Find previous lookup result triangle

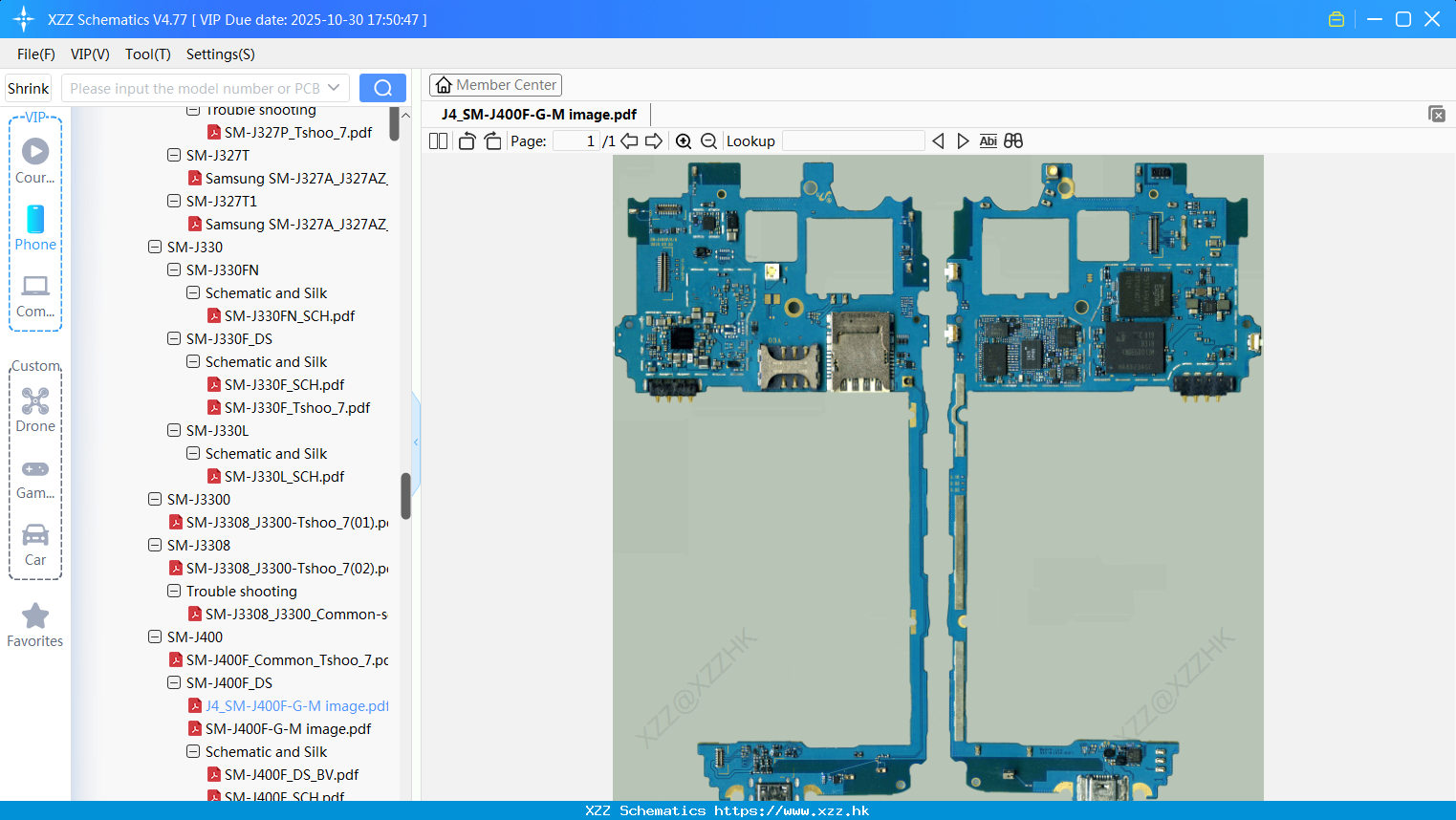(938, 141)
